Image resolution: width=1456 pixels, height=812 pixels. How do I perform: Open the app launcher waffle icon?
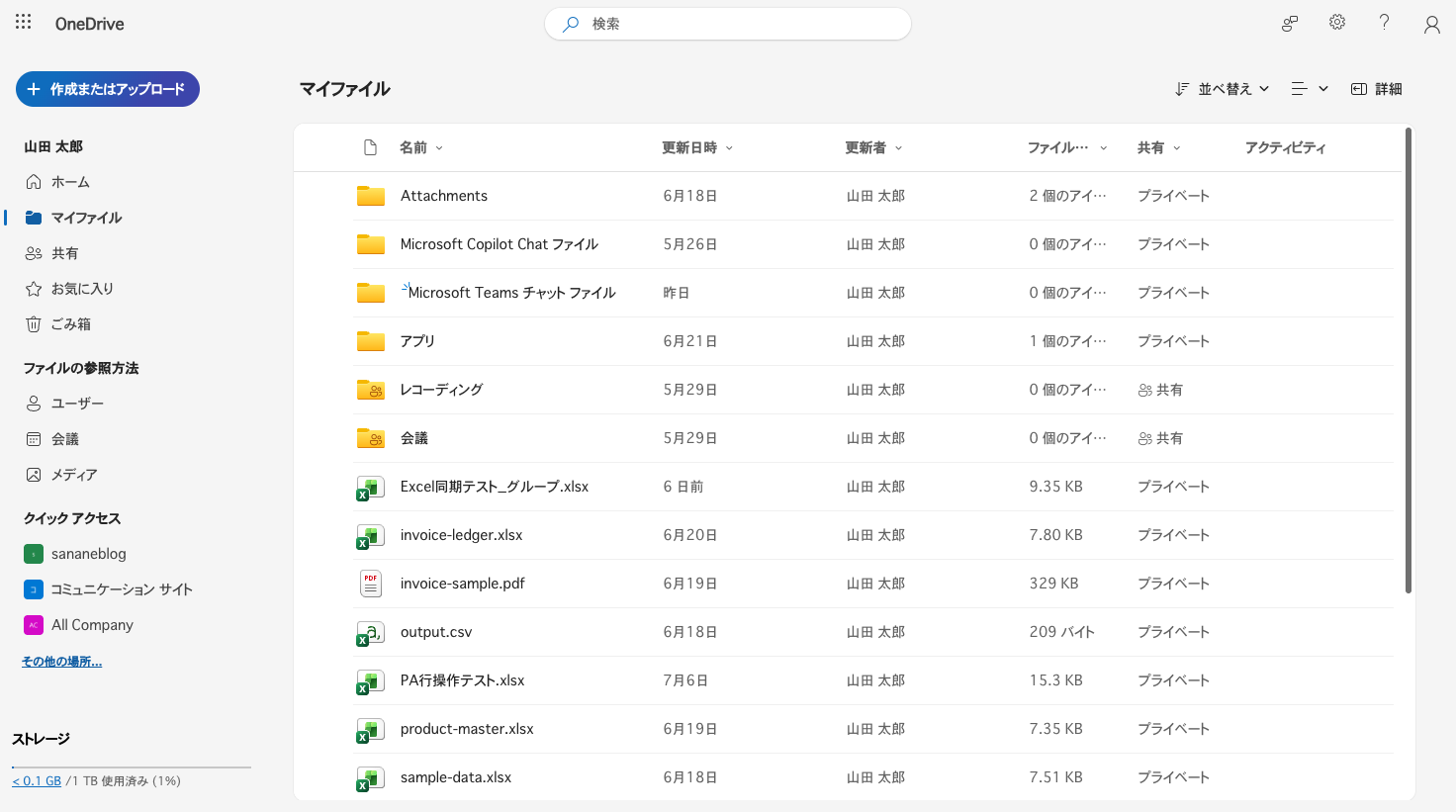click(x=24, y=22)
